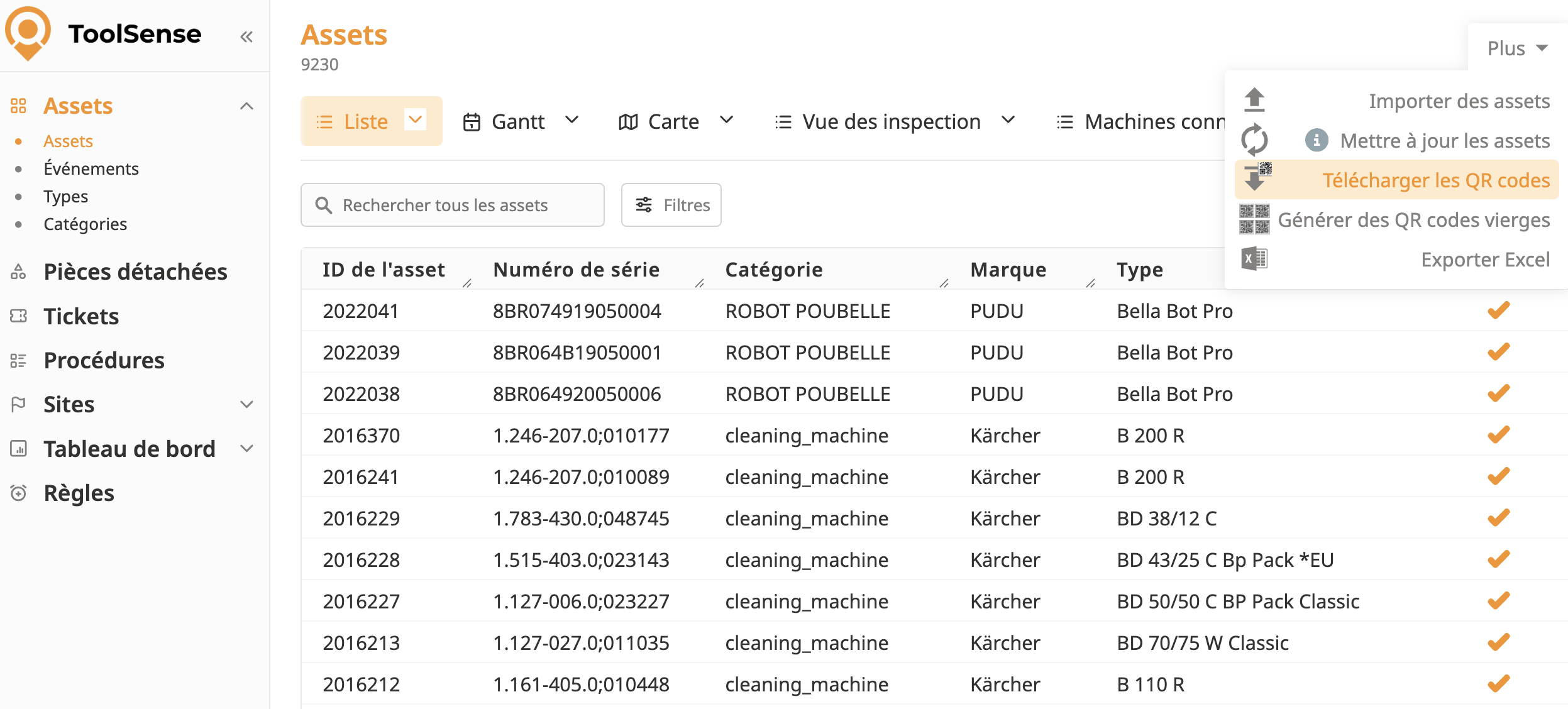
Task: Expand the Sites sidebar section
Action: coord(247,404)
